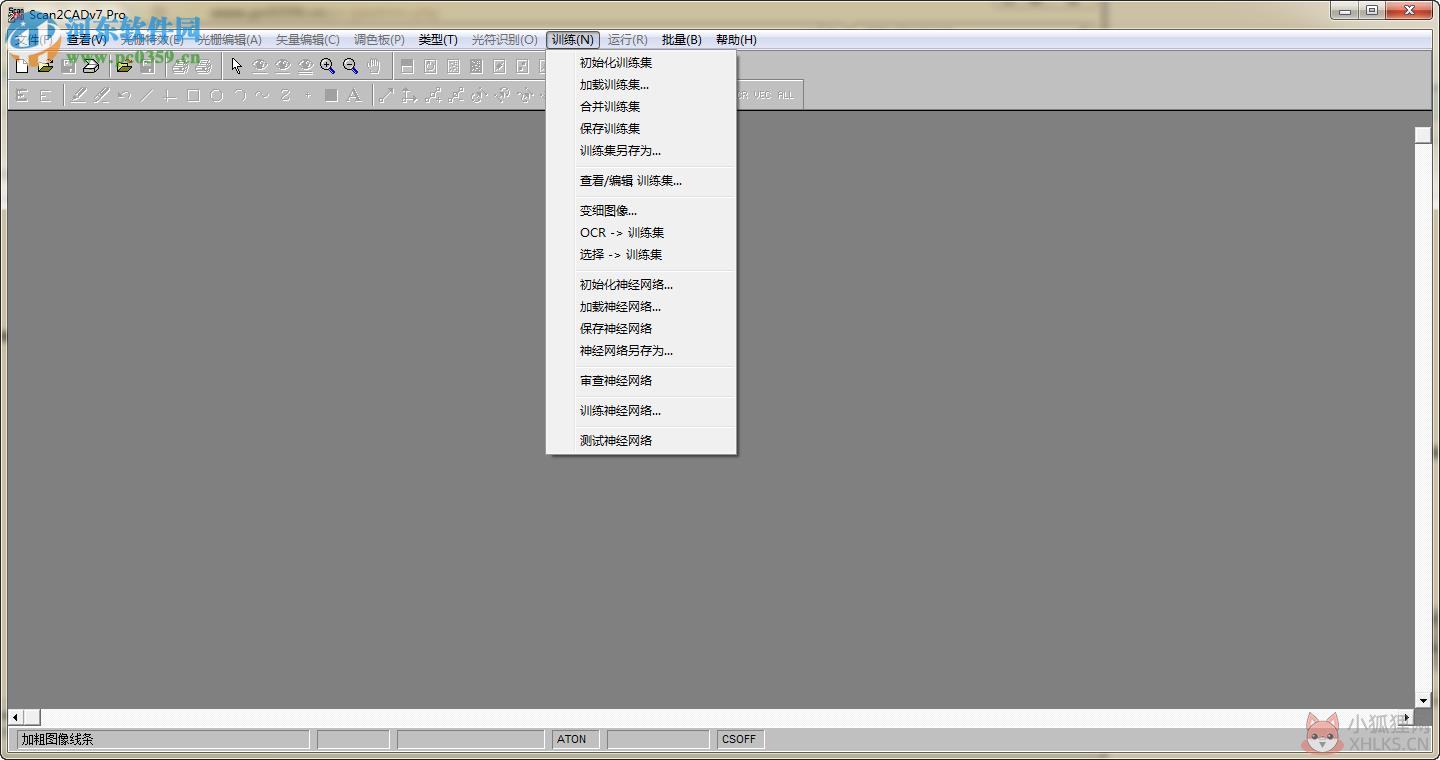The height and width of the screenshot is (760, 1440).
Task: Select the Z-shaped polyline tool
Action: [285, 96]
